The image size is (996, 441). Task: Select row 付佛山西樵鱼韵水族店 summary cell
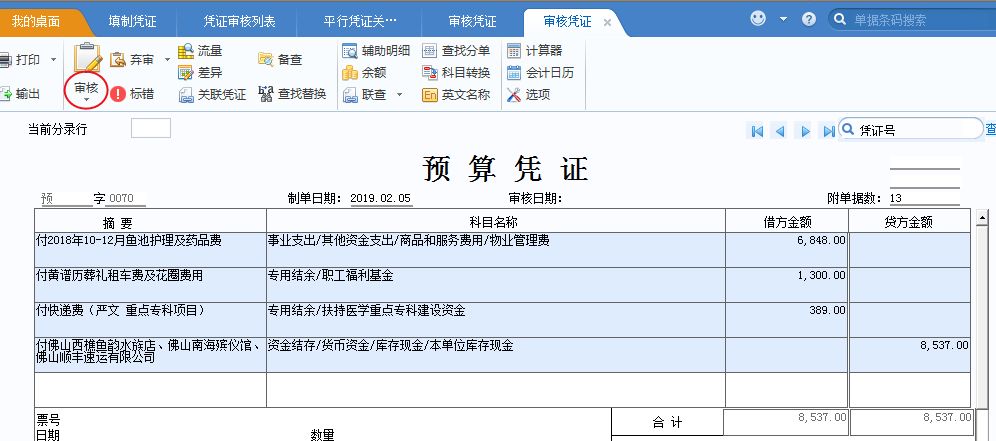151,355
